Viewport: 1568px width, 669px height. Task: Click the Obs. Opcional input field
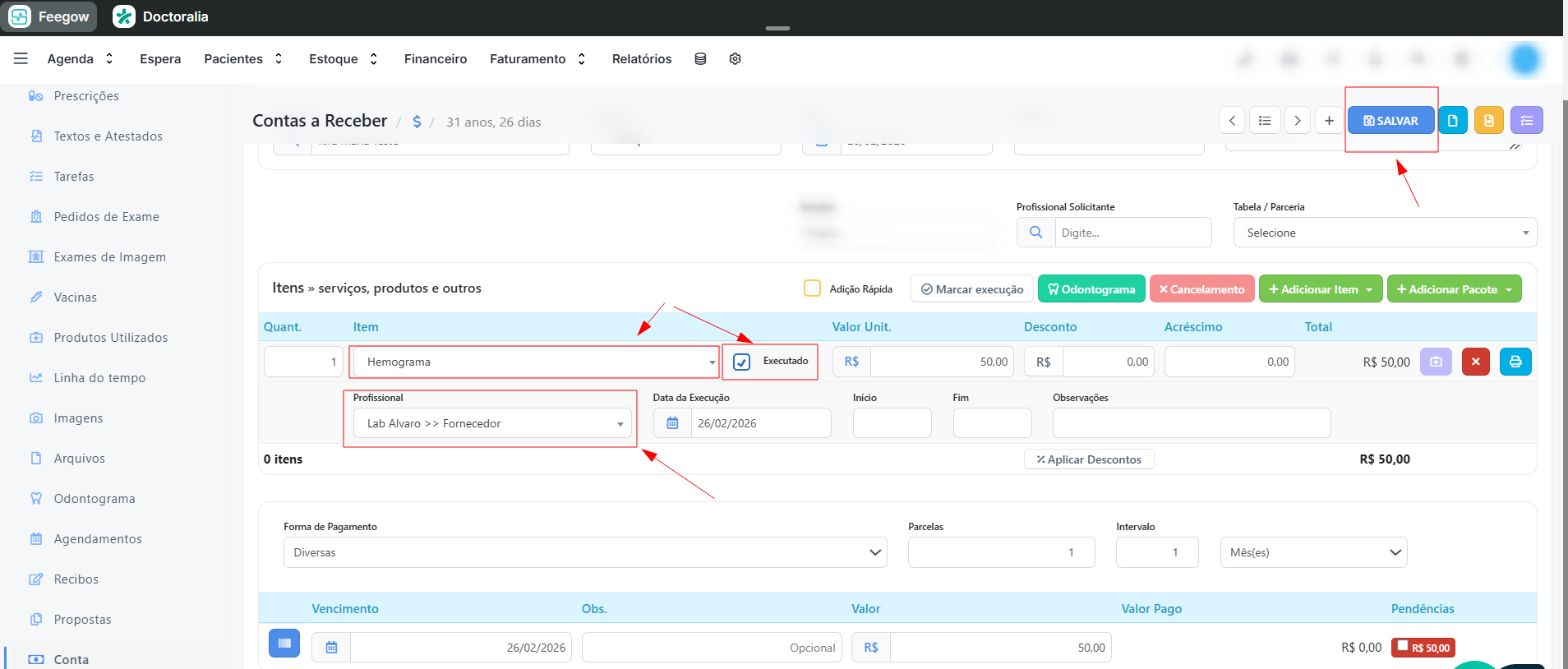click(713, 648)
